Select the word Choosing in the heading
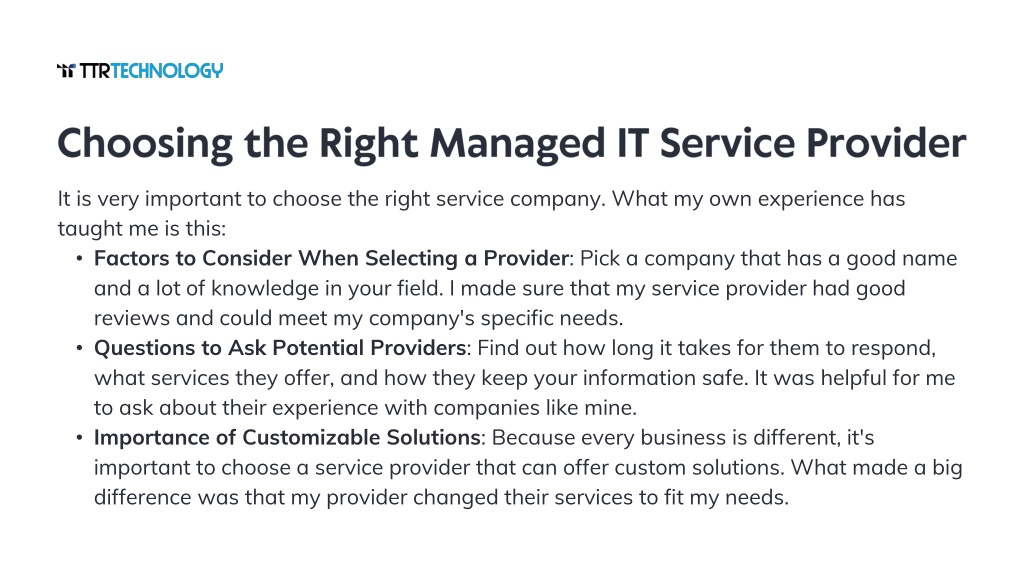Image resolution: width=1024 pixels, height=576 pixels. (x=145, y=144)
